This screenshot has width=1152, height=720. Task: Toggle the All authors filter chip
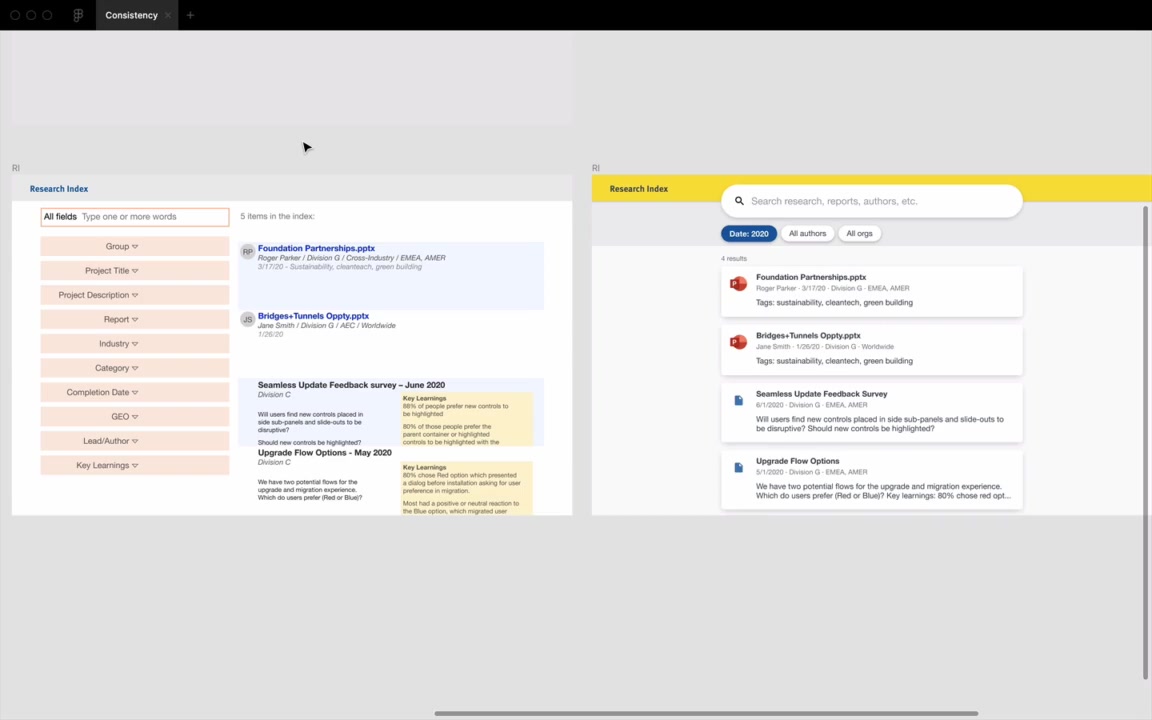(x=807, y=234)
